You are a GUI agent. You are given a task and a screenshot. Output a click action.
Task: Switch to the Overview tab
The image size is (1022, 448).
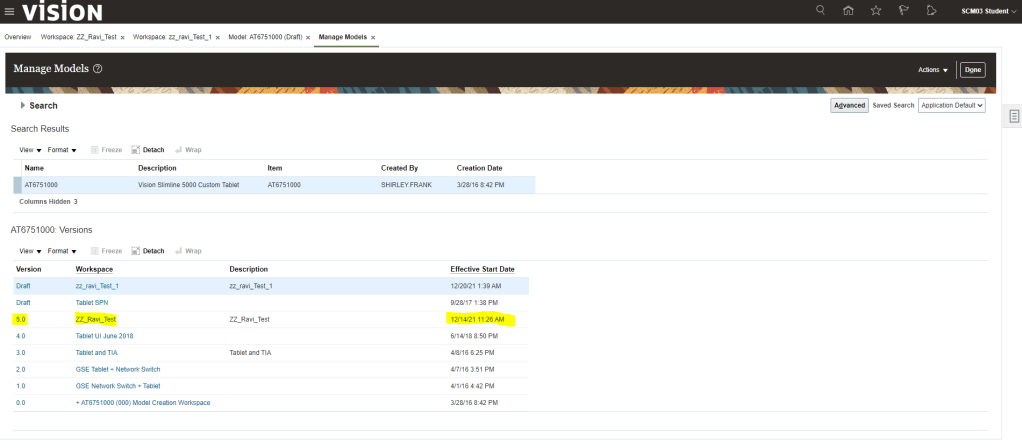pos(18,37)
